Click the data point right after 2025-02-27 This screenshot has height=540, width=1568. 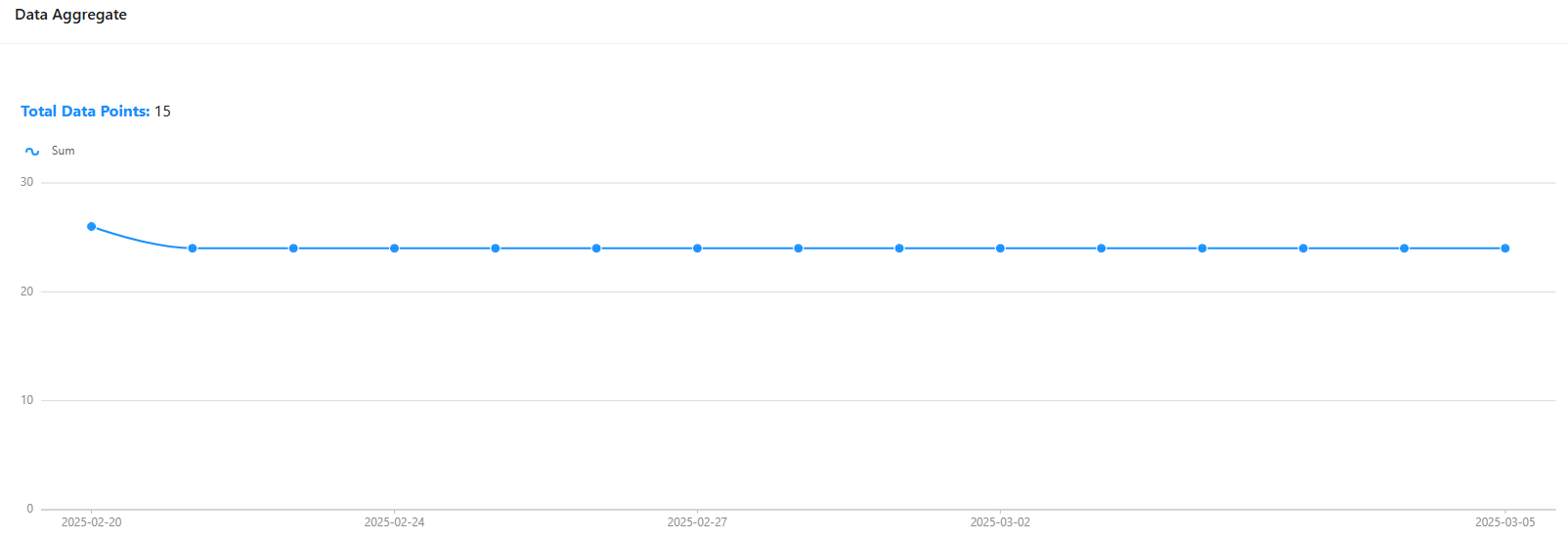[799, 248]
